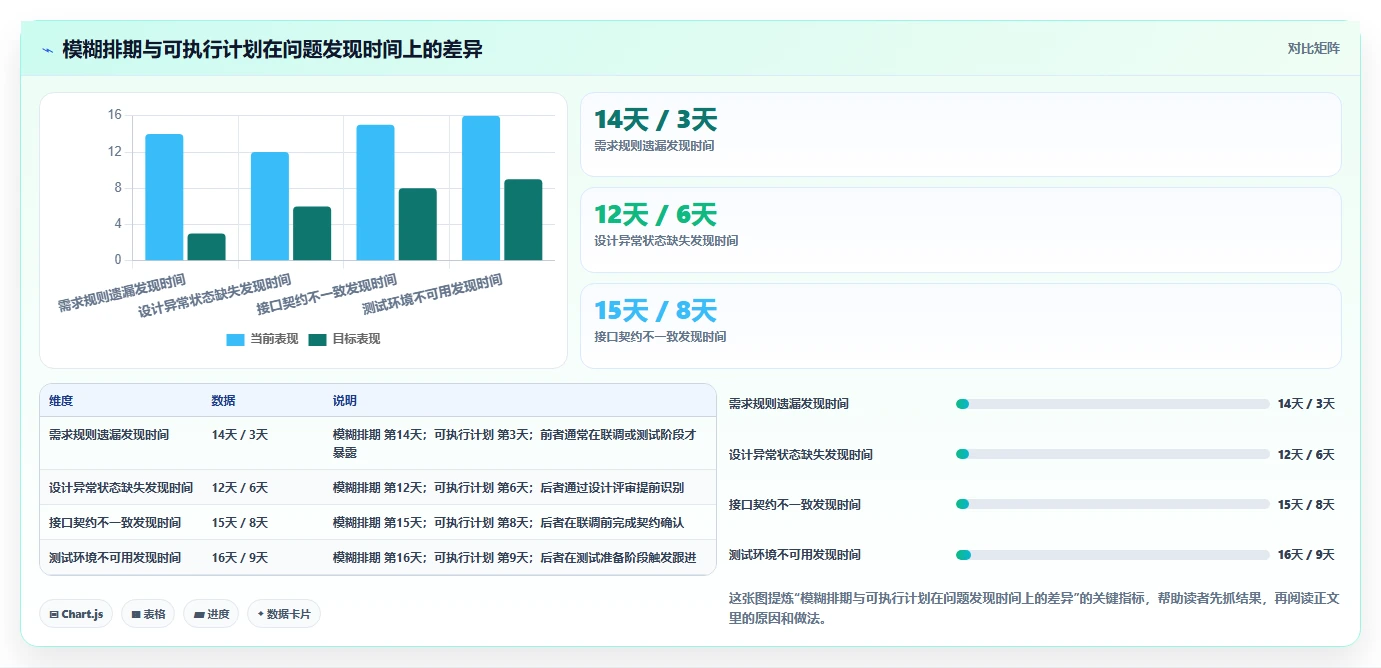The height and width of the screenshot is (668, 1381).
Task: Click the 设计异常状态缺失发现时间 progress bar
Action: click(1112, 454)
